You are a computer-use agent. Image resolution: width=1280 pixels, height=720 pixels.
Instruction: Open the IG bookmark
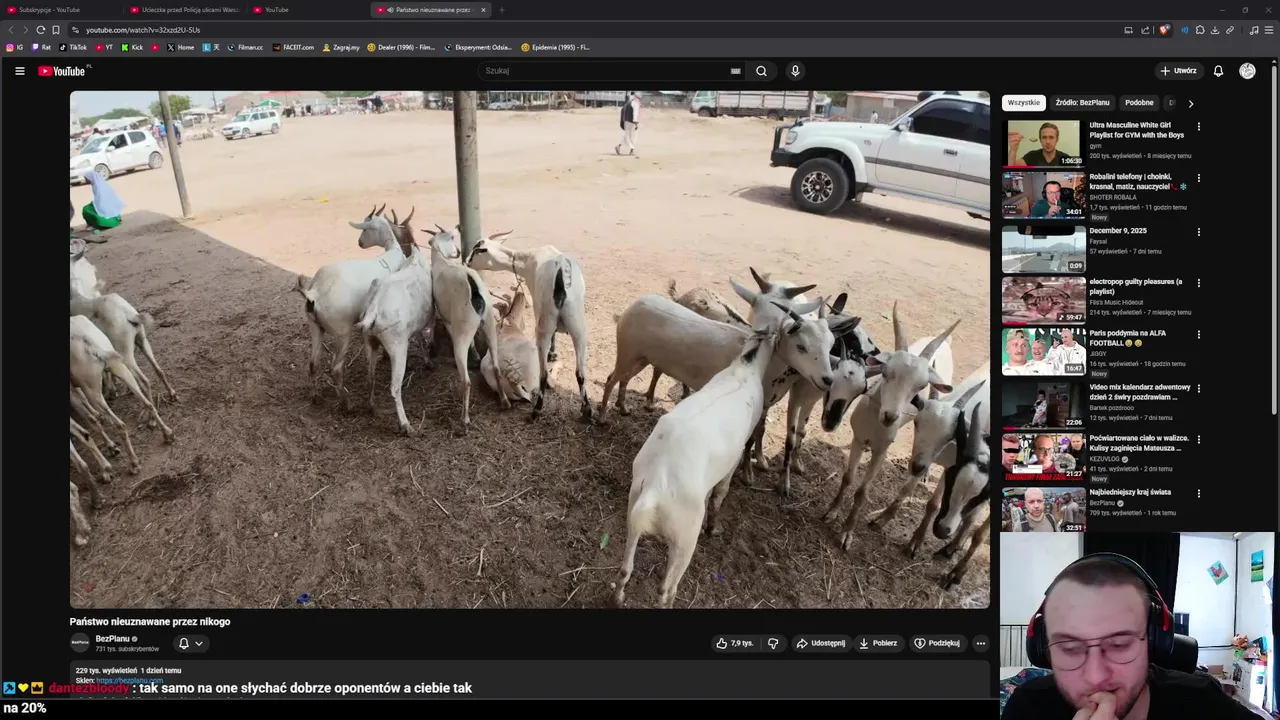[15, 47]
